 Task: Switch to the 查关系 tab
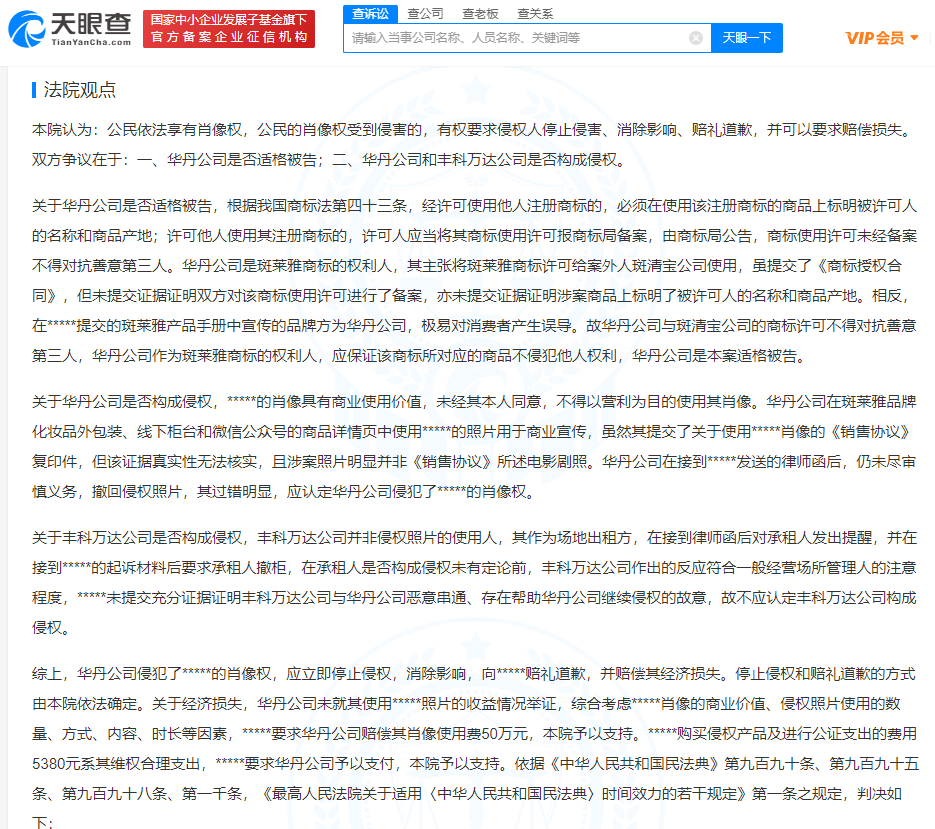pos(535,13)
